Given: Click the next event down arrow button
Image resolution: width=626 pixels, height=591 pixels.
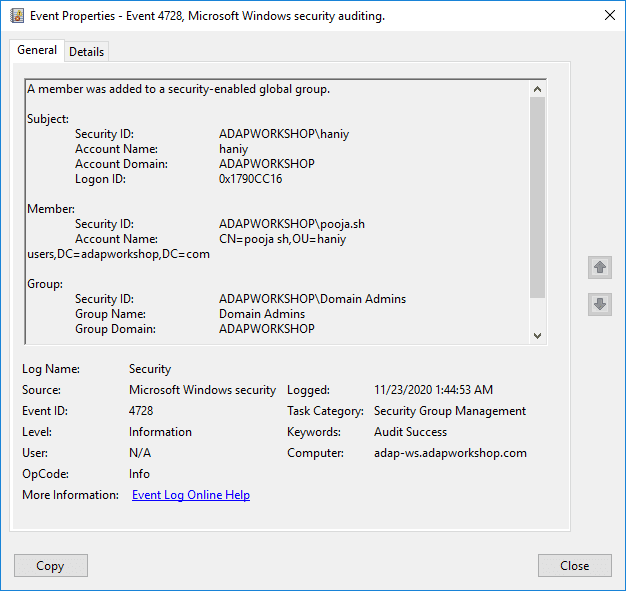Looking at the screenshot, I should pos(600,304).
